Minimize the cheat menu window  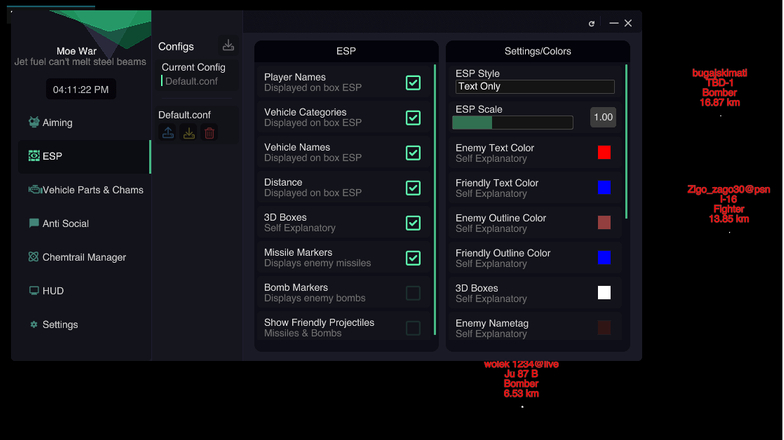[x=614, y=23]
